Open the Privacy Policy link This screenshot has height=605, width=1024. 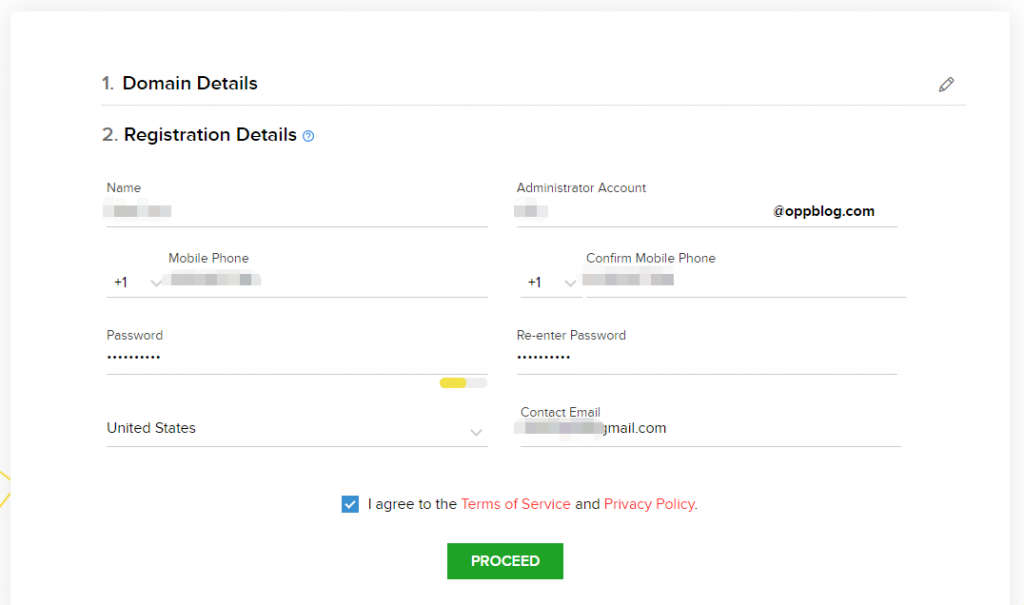649,504
